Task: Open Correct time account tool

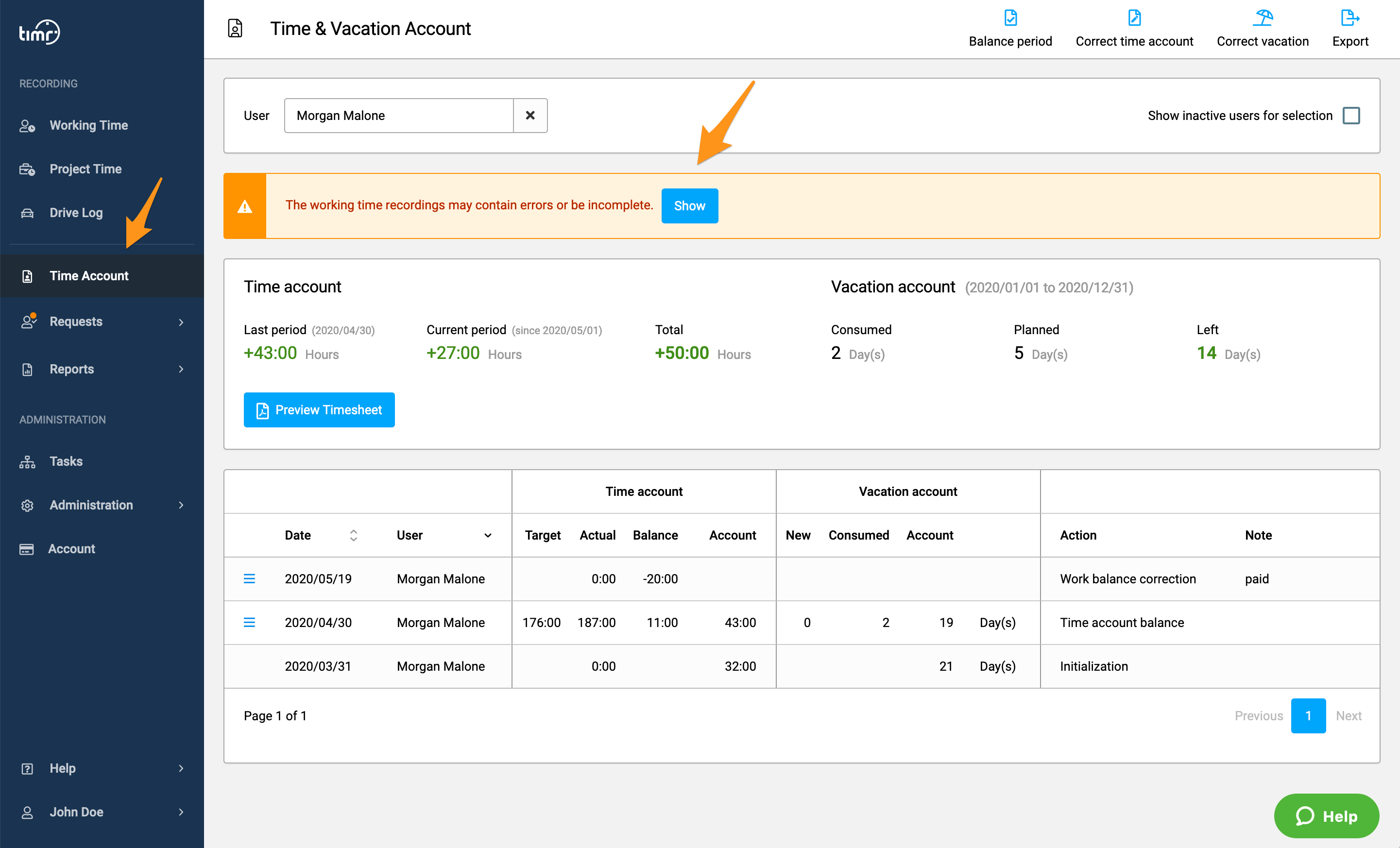Action: pyautogui.click(x=1134, y=28)
